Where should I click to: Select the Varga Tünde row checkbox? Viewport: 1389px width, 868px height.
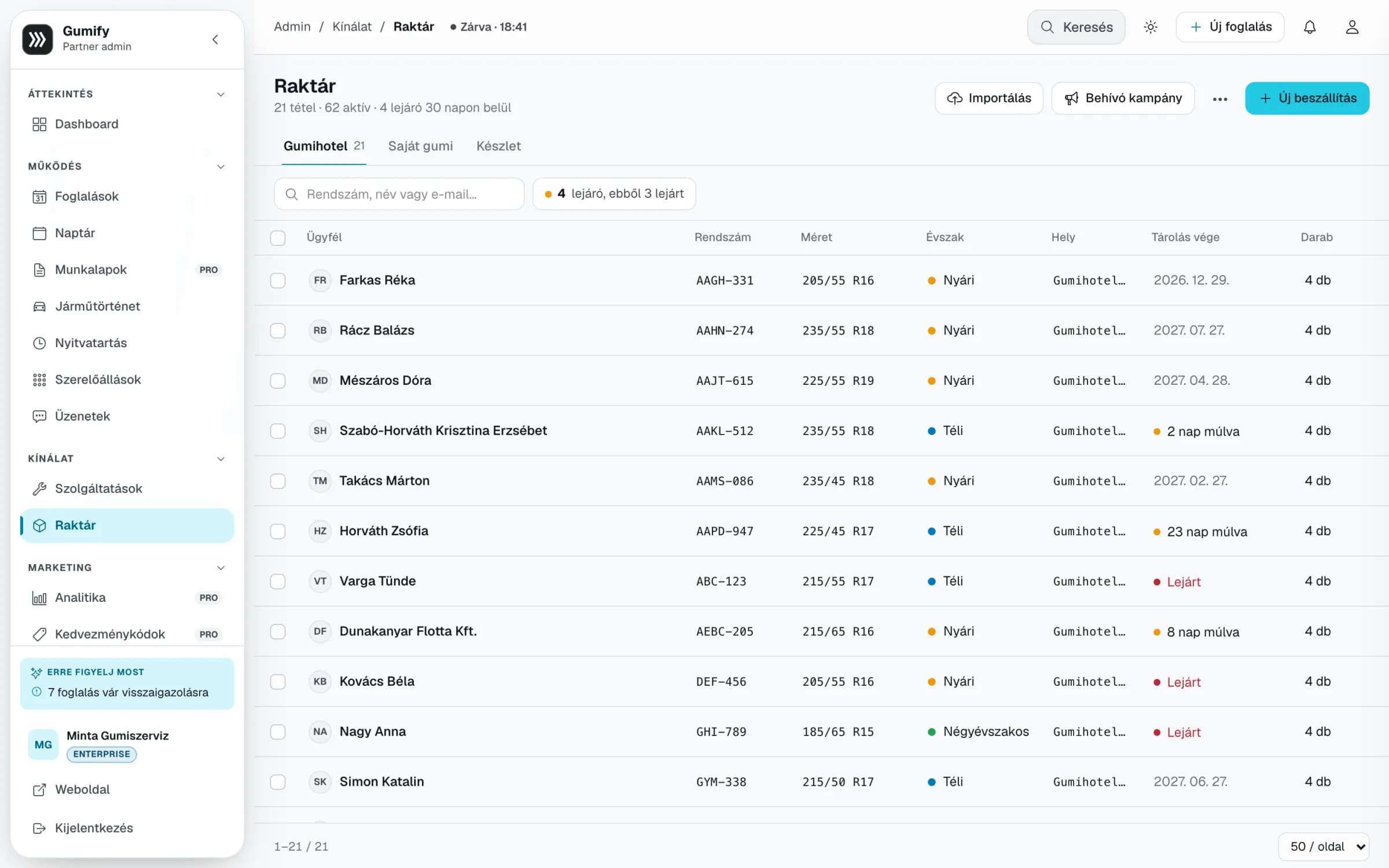point(278,582)
